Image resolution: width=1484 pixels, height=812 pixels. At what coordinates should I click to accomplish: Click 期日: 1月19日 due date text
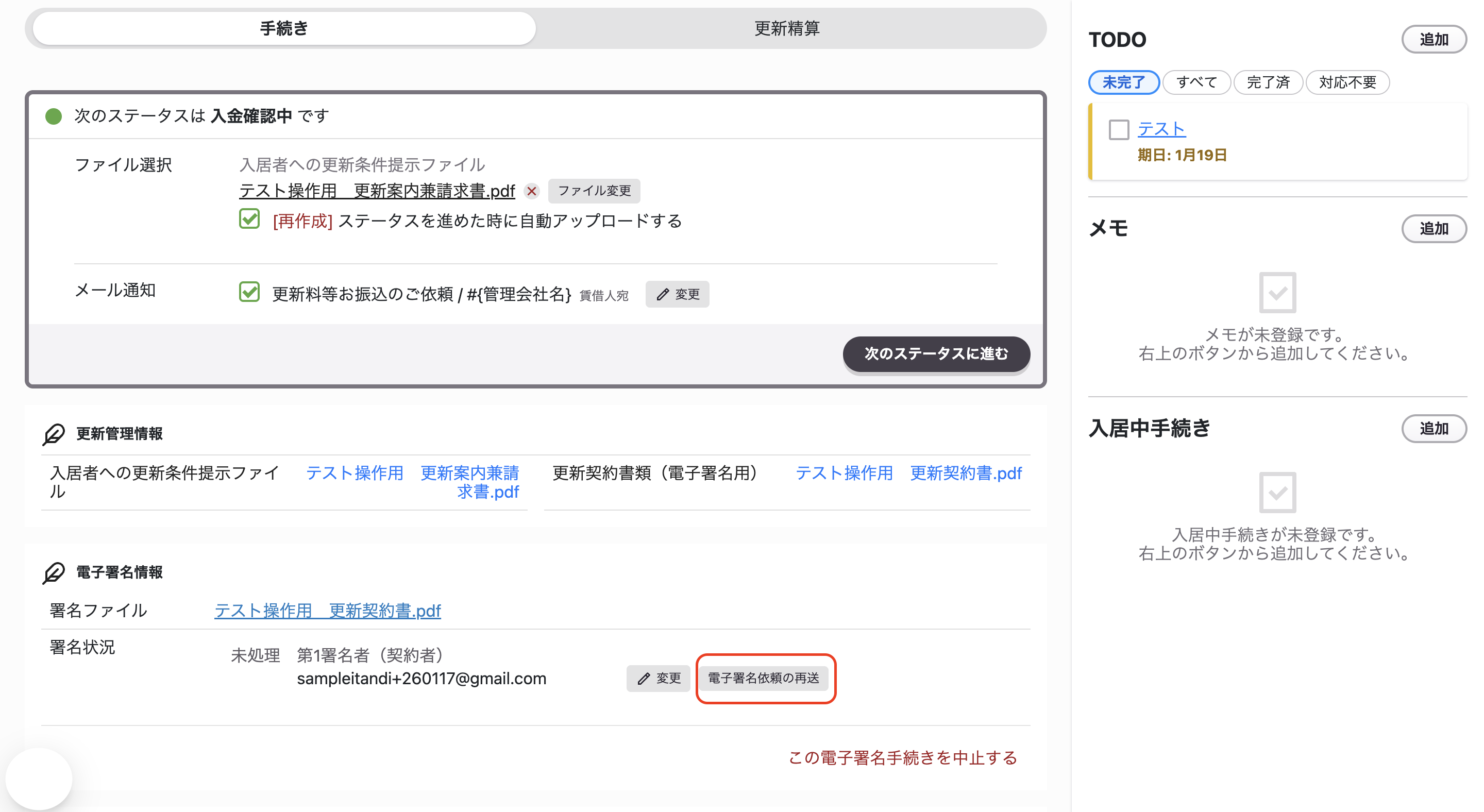coord(1182,155)
